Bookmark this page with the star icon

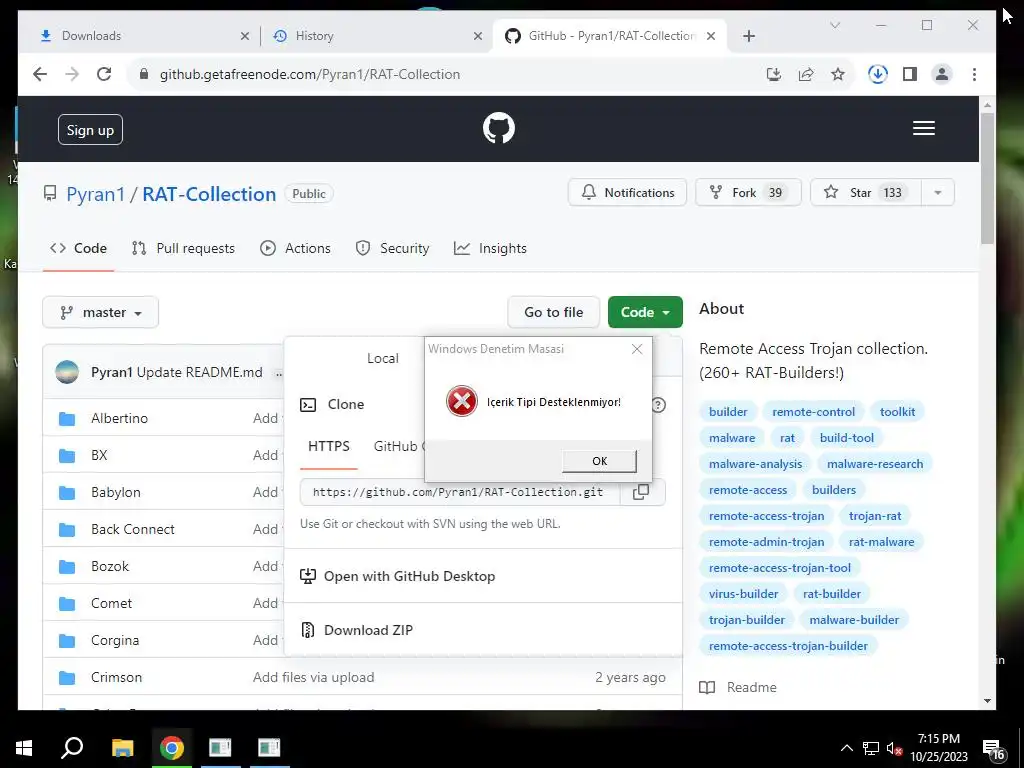pos(838,74)
